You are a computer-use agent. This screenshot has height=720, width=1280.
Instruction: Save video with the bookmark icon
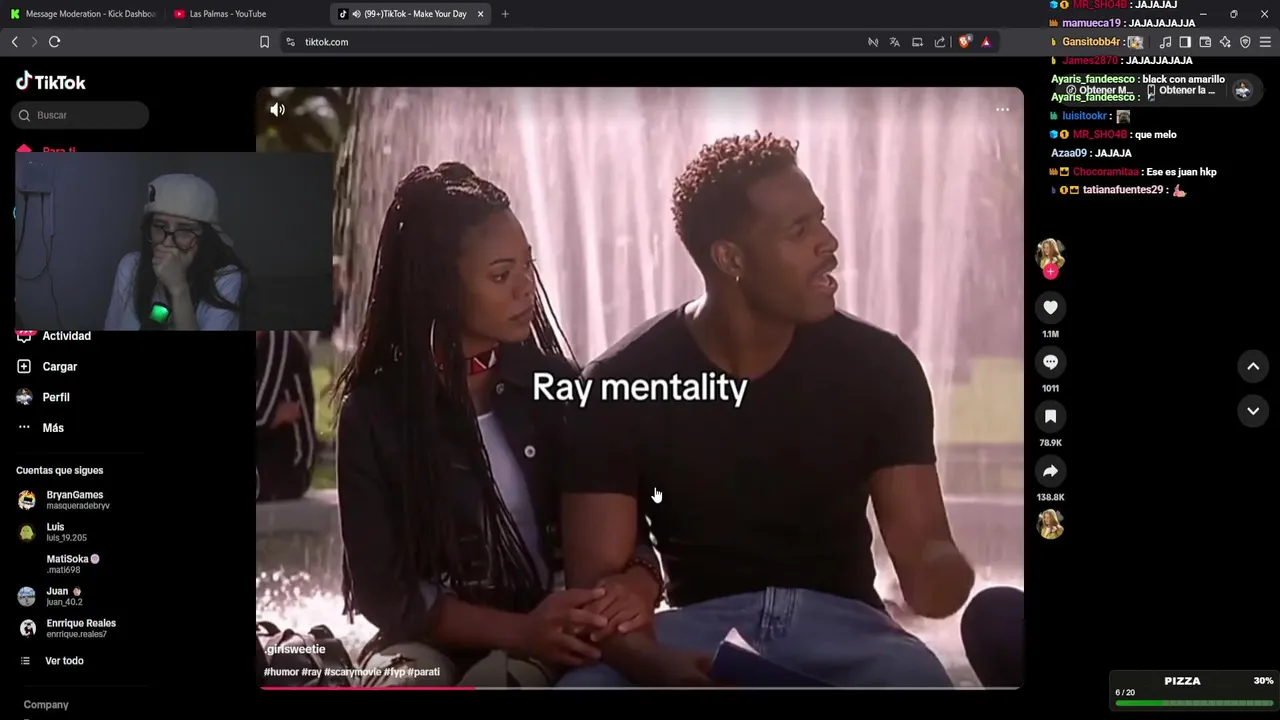tap(1050, 416)
